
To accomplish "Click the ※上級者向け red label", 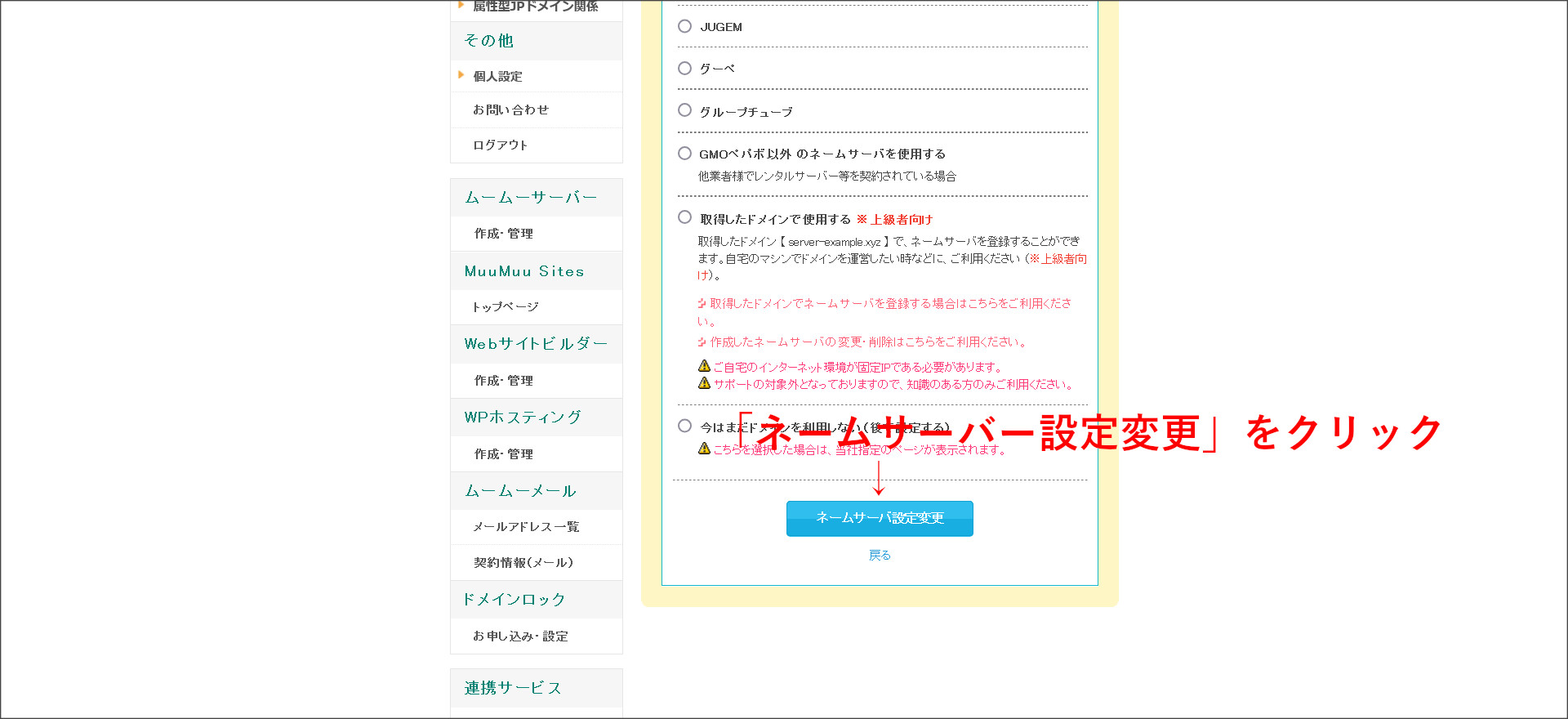I will 894,219.
